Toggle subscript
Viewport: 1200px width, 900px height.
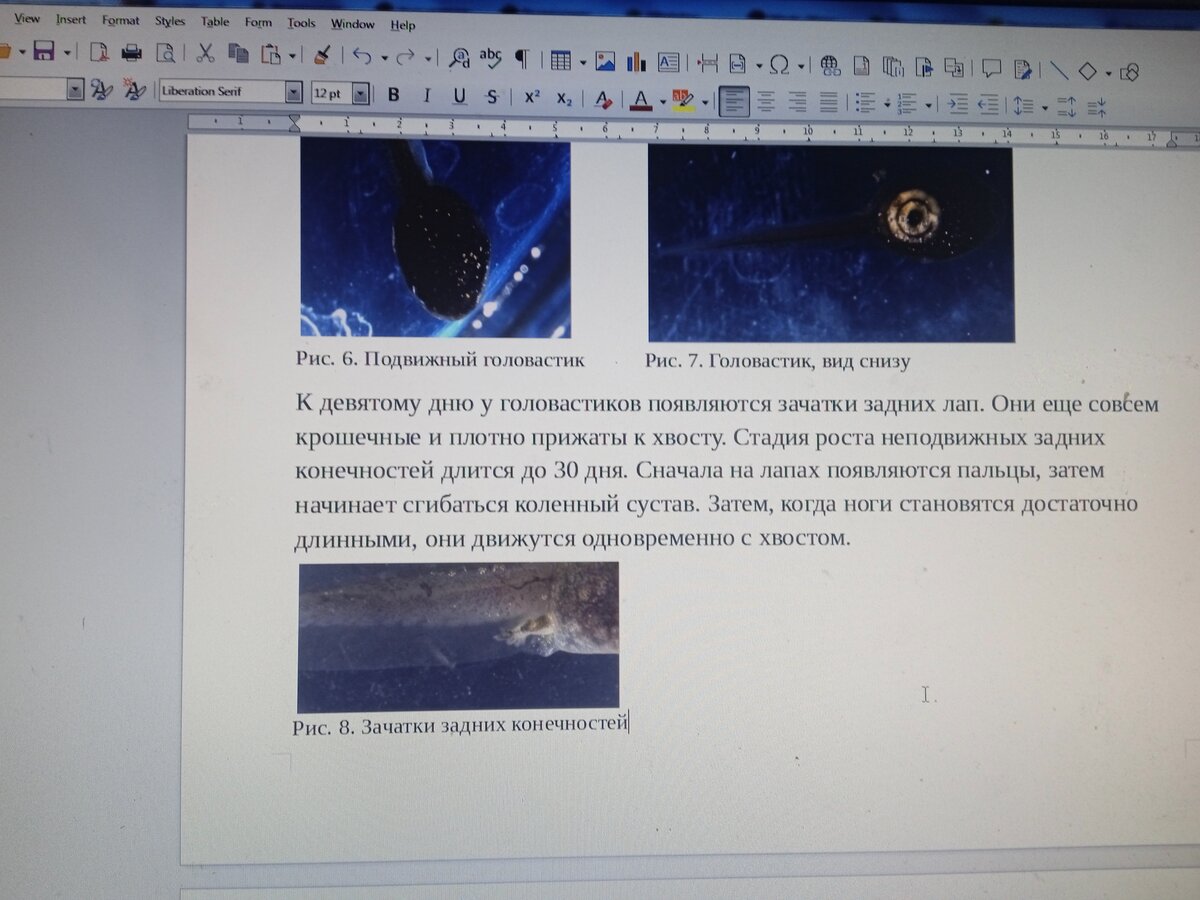[564, 98]
